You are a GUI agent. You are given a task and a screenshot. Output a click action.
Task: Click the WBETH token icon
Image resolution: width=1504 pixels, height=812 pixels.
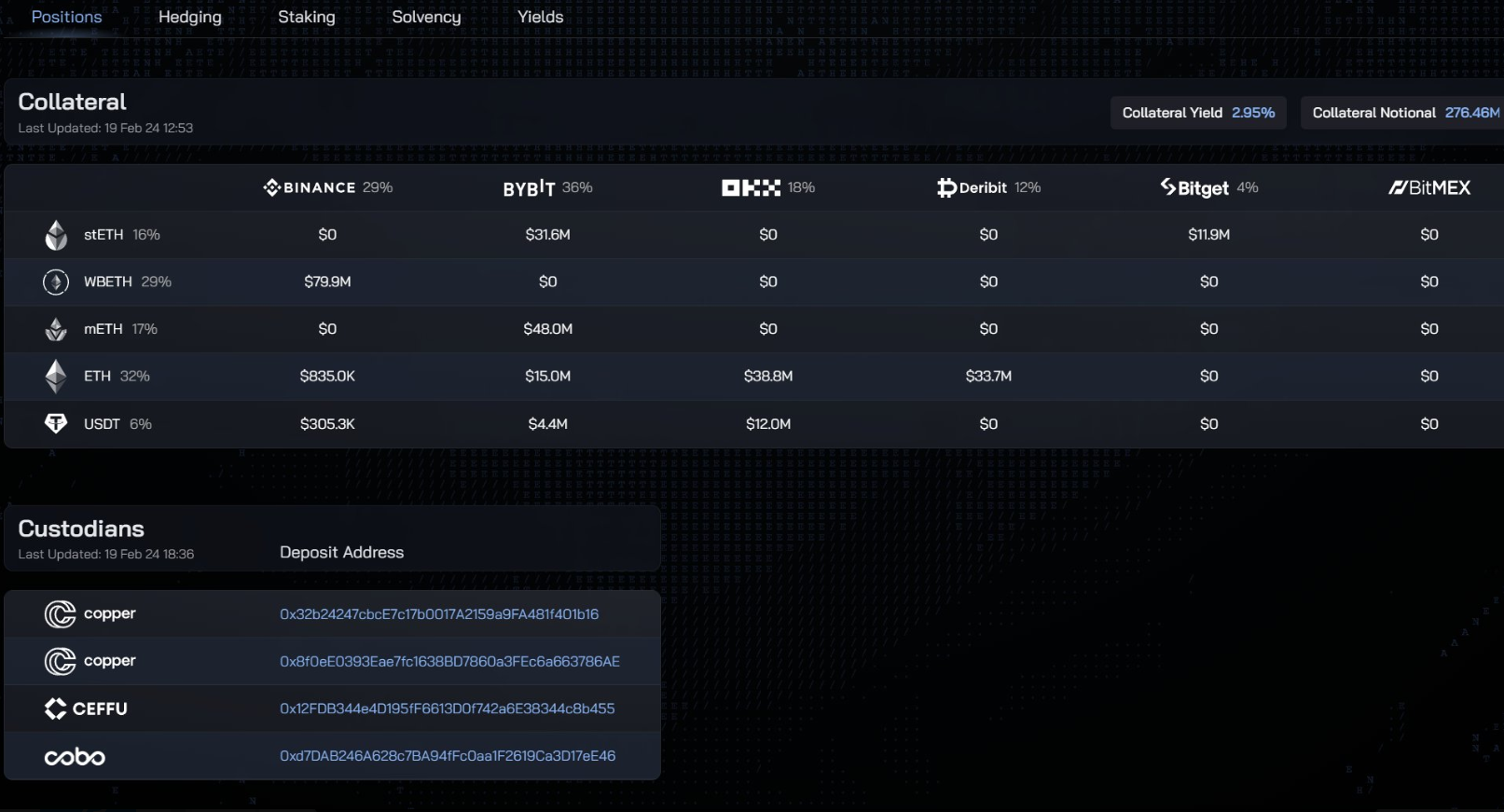[56, 282]
